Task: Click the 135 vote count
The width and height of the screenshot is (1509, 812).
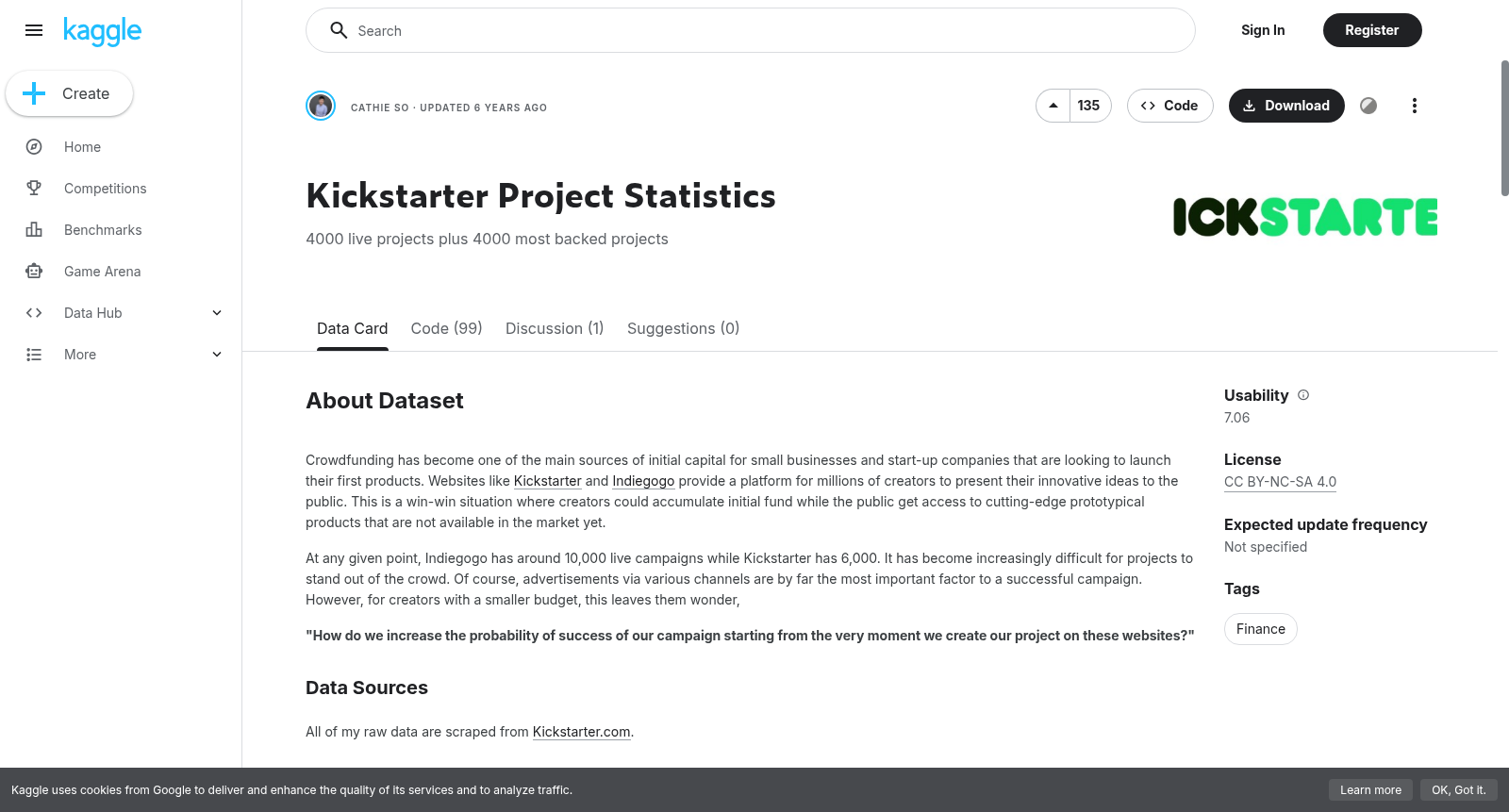Action: (x=1089, y=106)
